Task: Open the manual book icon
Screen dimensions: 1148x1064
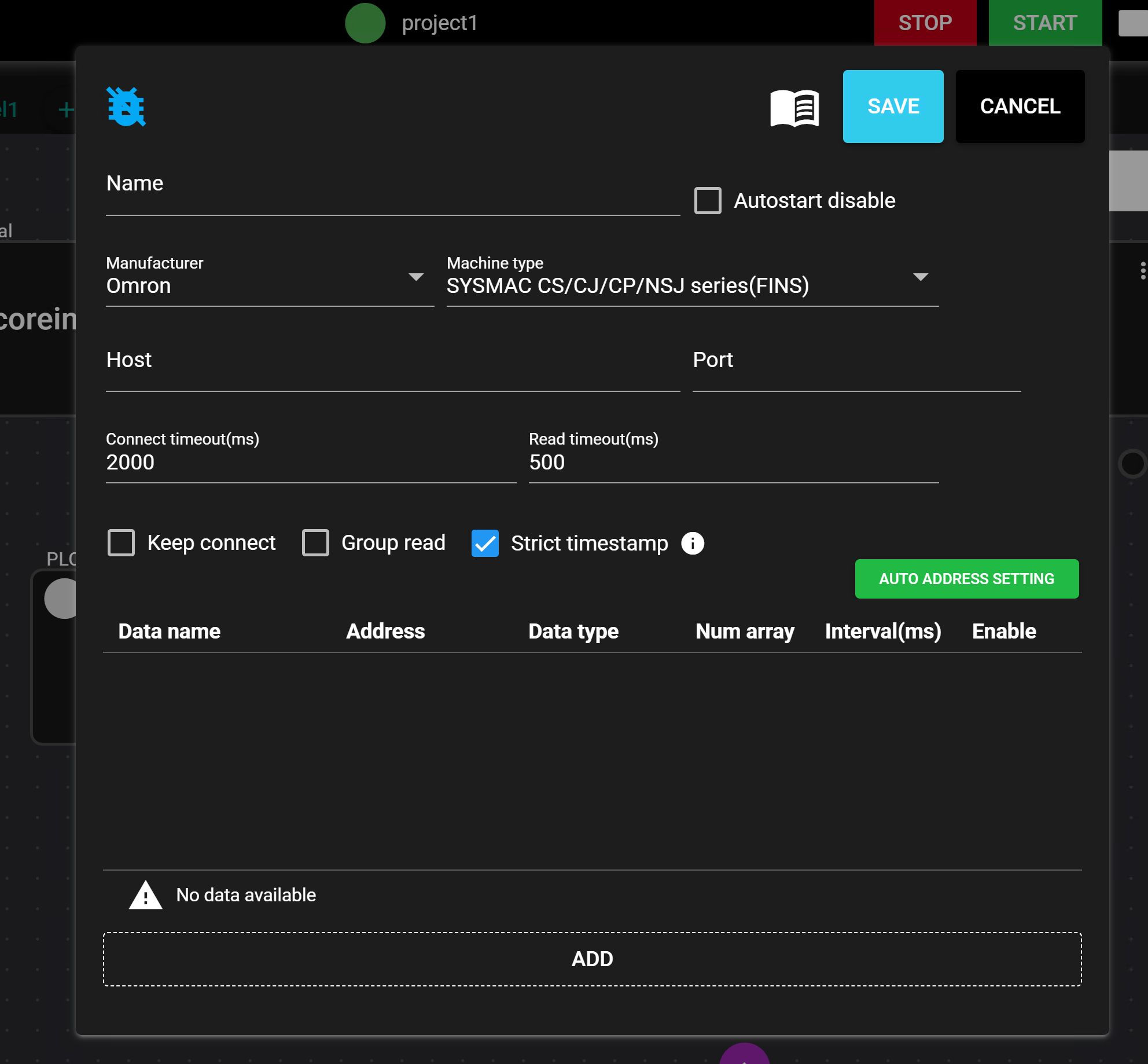Action: tap(794, 108)
